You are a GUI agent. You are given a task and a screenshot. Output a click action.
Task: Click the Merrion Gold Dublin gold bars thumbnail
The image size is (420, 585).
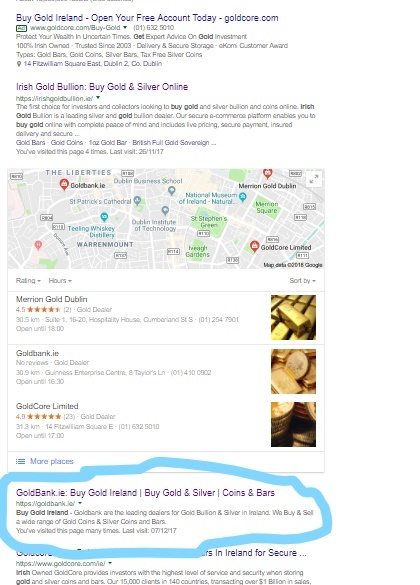pos(293,317)
